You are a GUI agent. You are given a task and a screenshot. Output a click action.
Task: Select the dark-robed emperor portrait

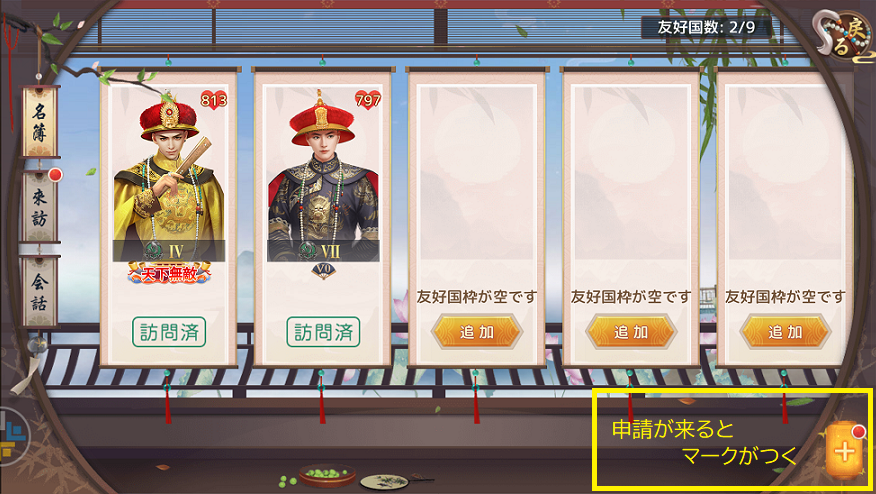(323, 174)
